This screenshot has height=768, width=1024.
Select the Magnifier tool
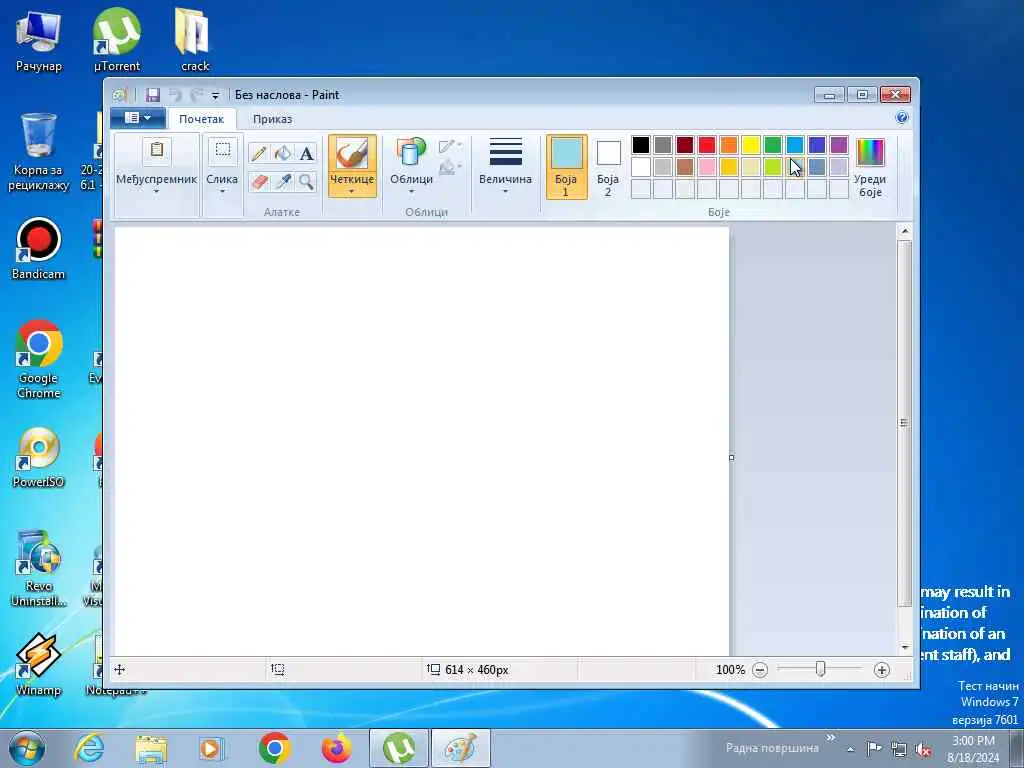(x=306, y=182)
